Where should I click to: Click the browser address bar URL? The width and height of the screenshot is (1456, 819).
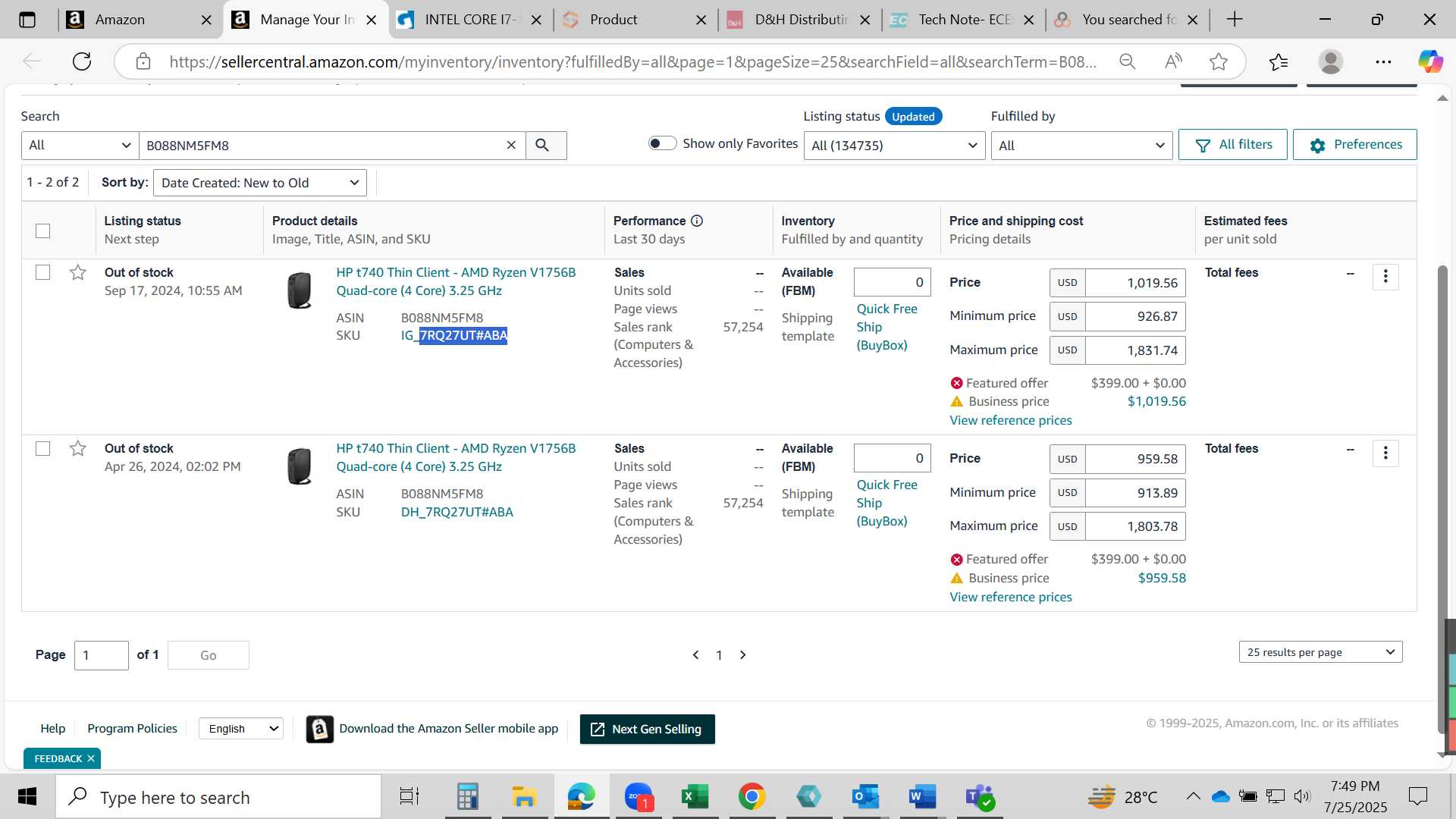632,61
